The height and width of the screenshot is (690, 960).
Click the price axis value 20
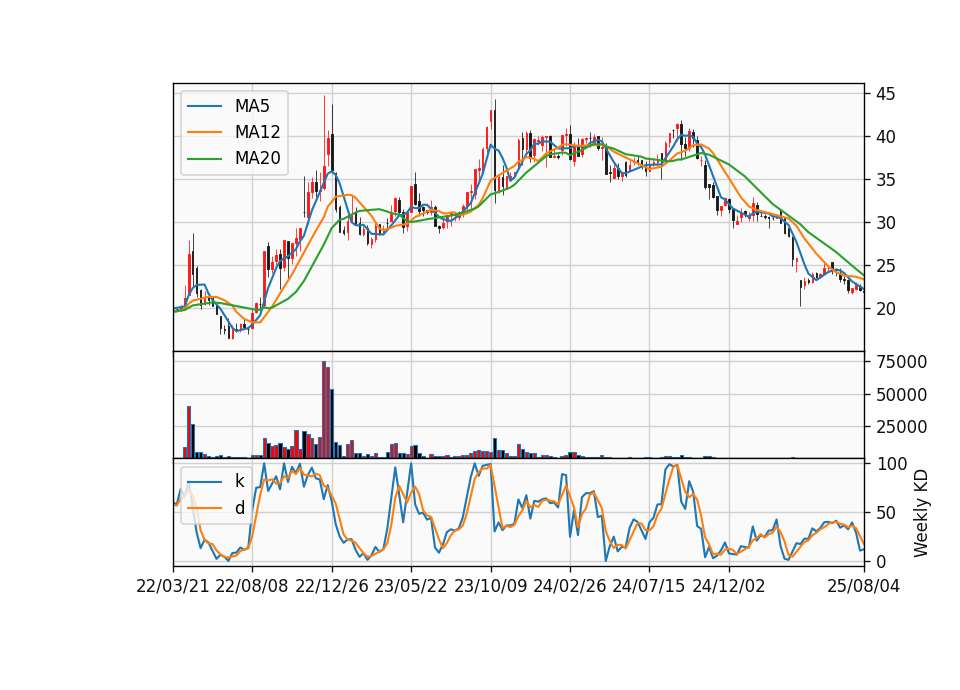[885, 309]
